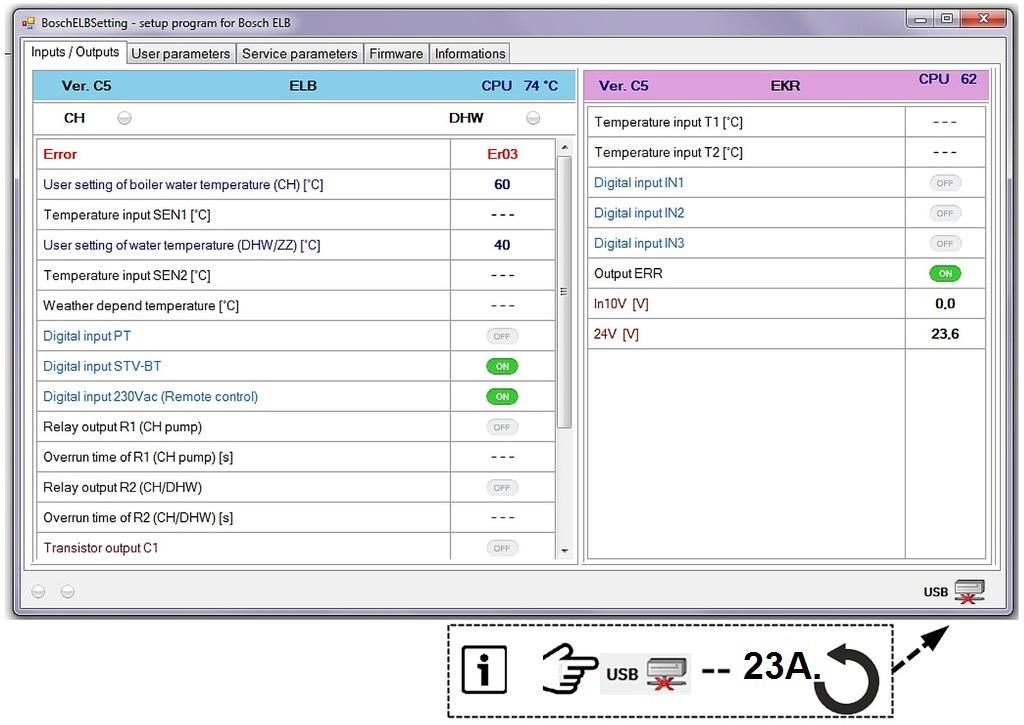Click 'Temperature input T1 [°C]' label
1024x725 pixels.
click(668, 122)
